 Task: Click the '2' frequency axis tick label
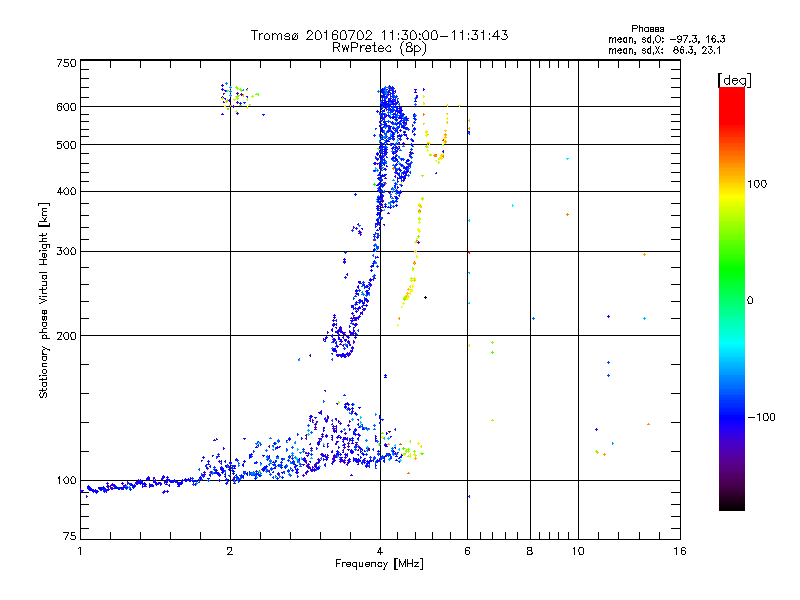[x=230, y=551]
